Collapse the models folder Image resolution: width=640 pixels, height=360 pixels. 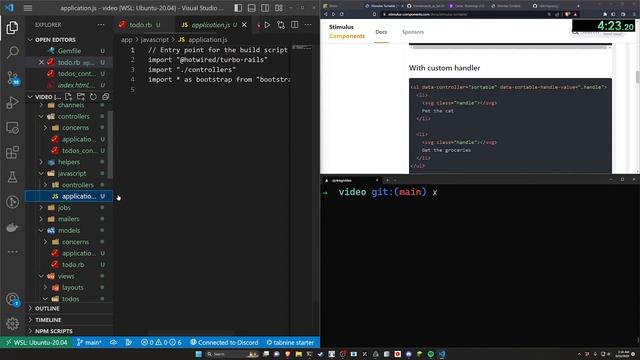(x=69, y=231)
